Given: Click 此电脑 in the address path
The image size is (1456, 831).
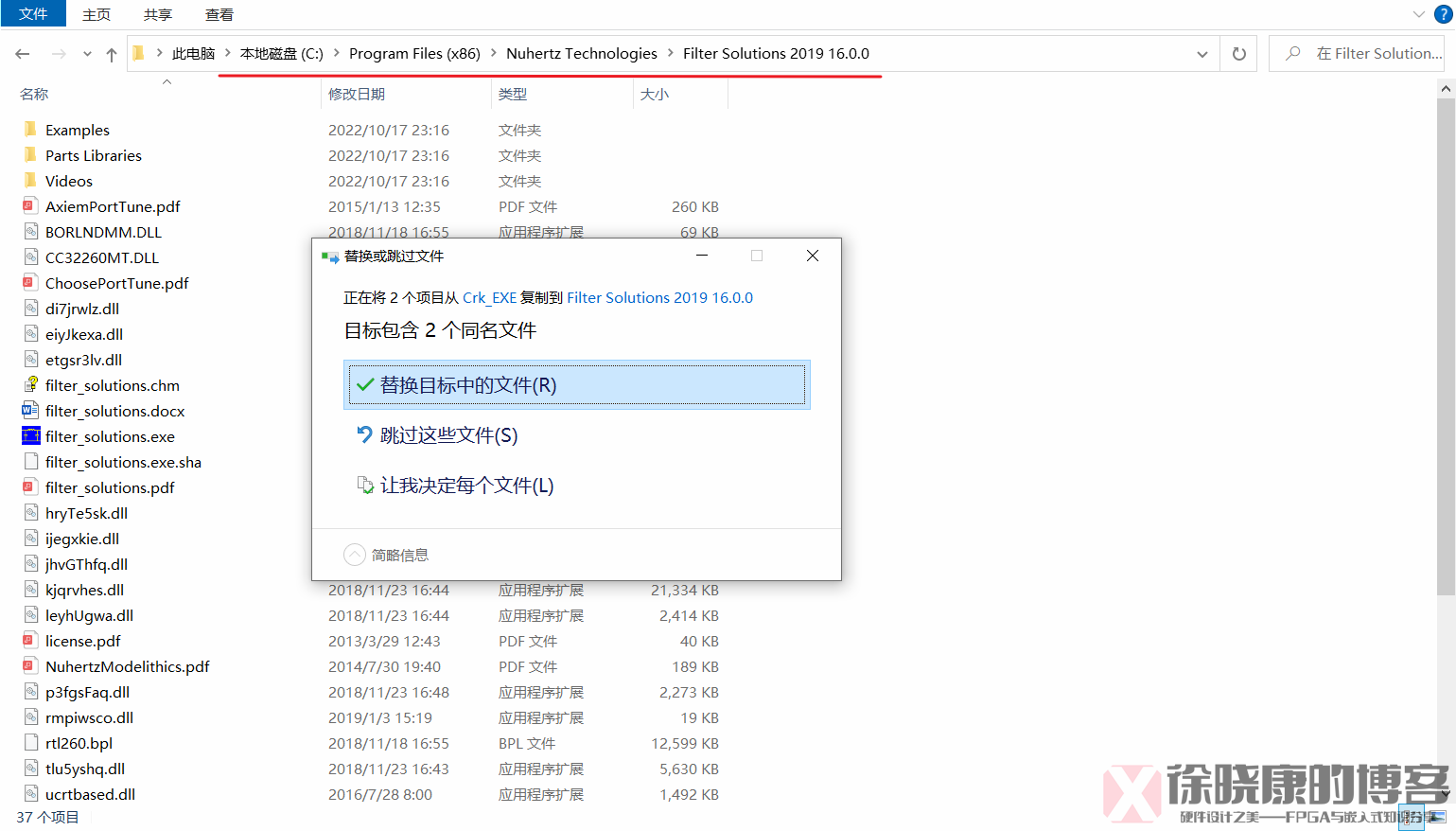Looking at the screenshot, I should pos(193,54).
